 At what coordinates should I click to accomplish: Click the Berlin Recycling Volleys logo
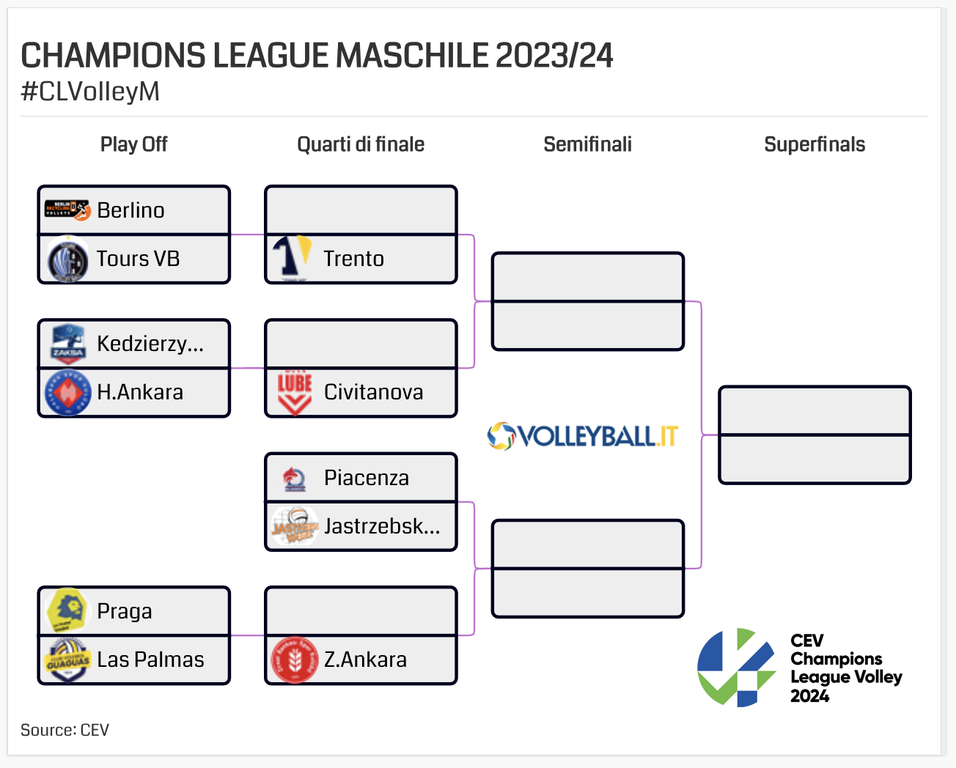click(67, 210)
